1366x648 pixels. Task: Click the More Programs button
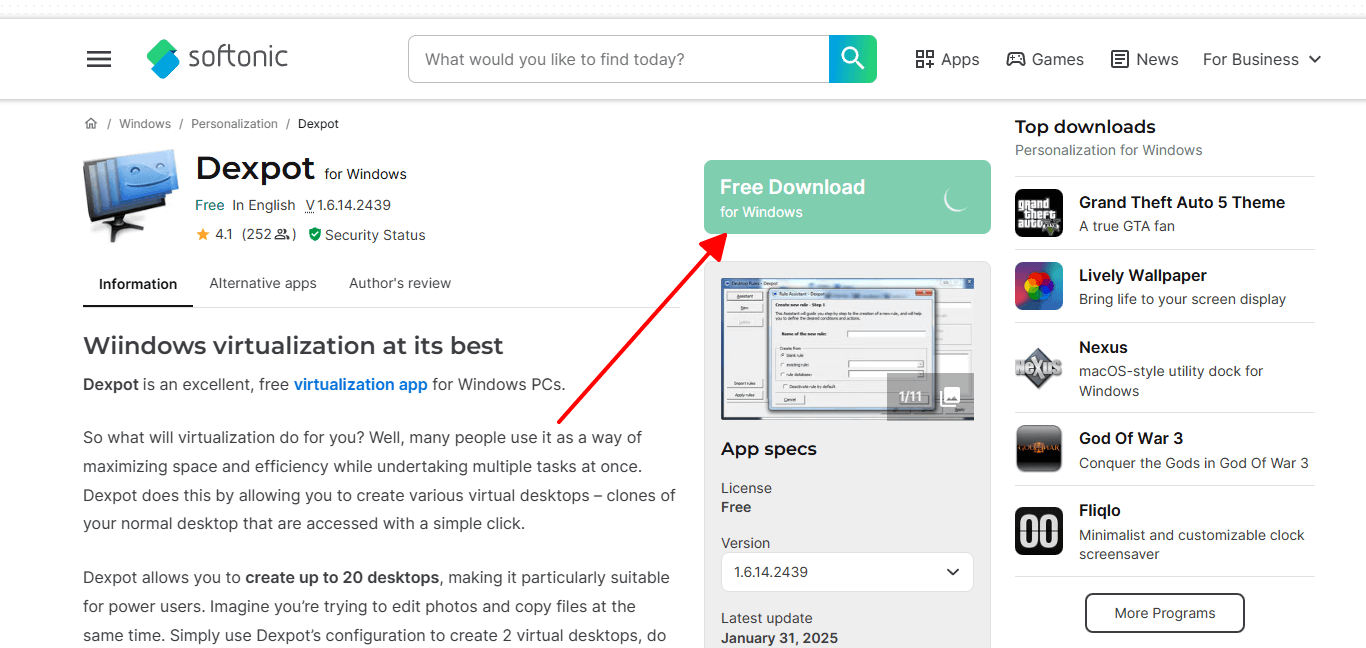pyautogui.click(x=1165, y=613)
